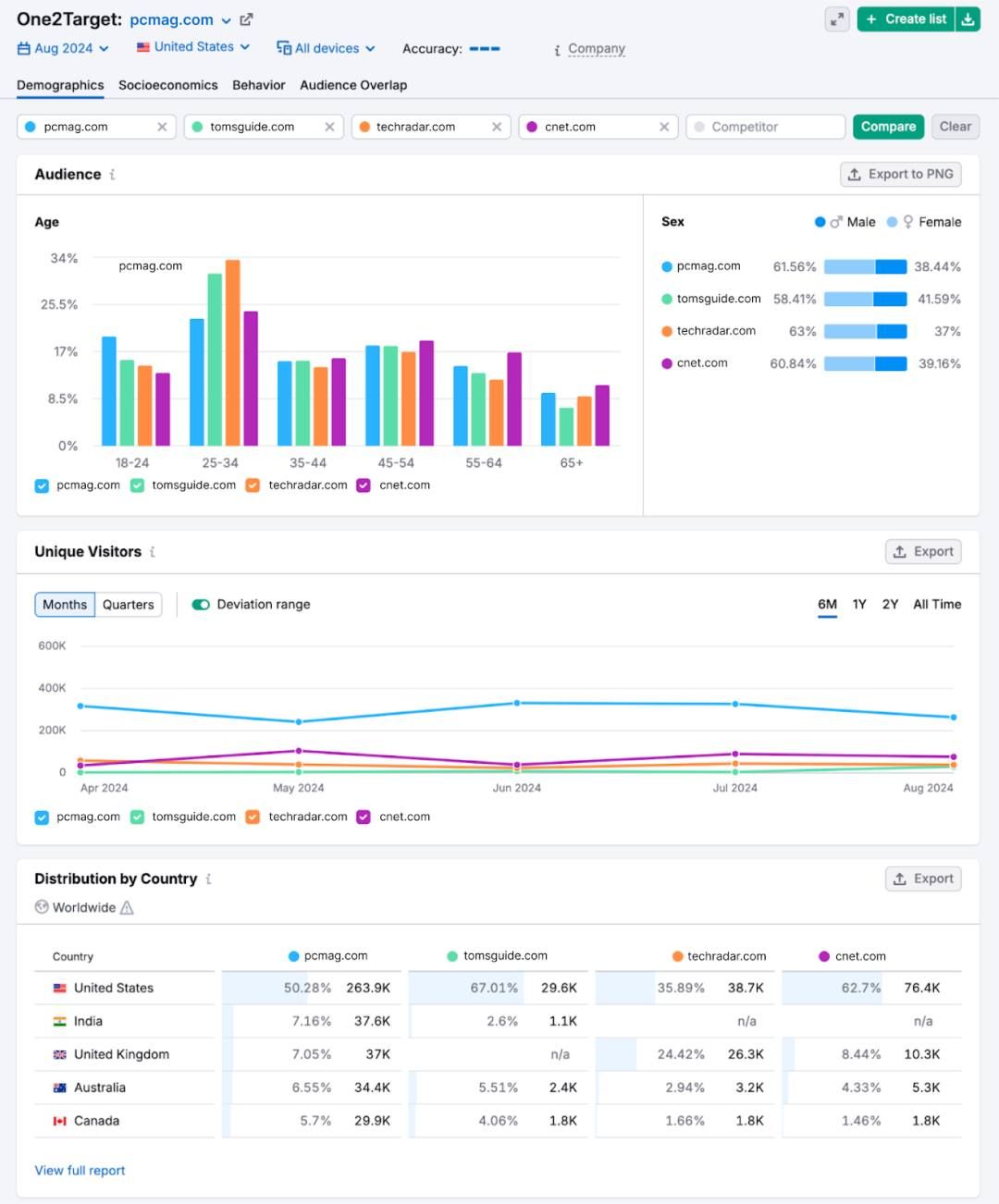Open the Audience Overlap tab
The image size is (999, 1204).
point(353,85)
